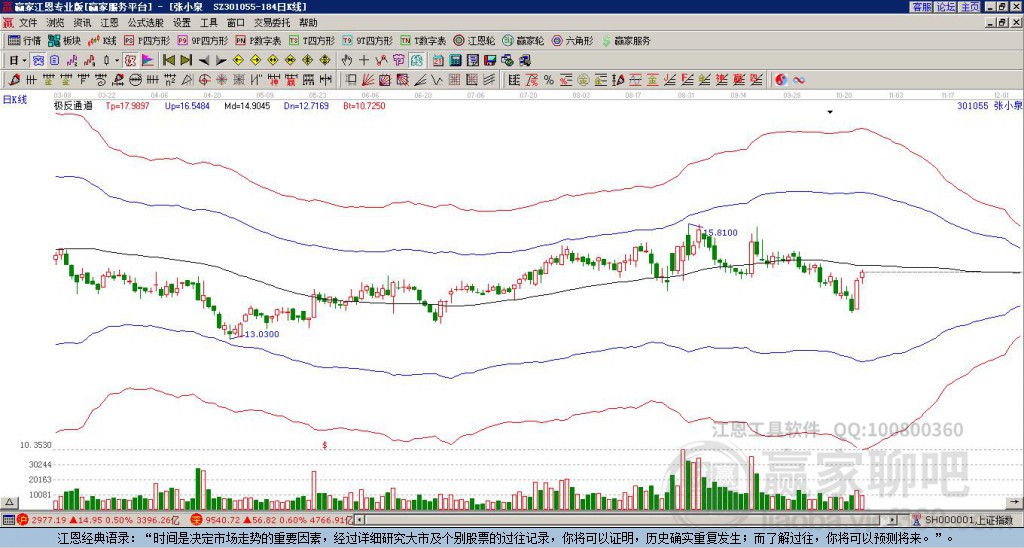Open the T四方形 time square

click(x=312, y=40)
